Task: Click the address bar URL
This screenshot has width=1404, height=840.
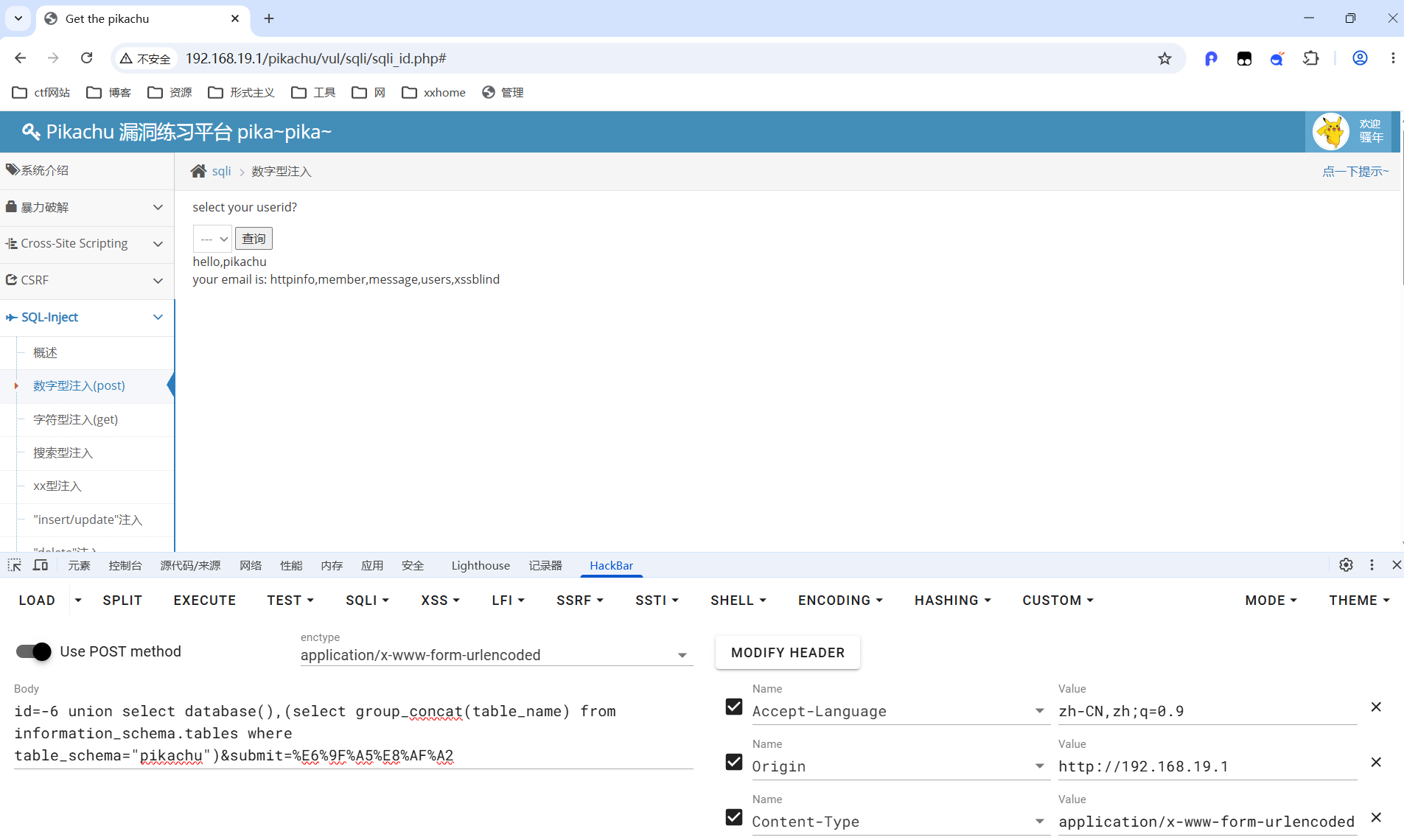Action: 315,58
